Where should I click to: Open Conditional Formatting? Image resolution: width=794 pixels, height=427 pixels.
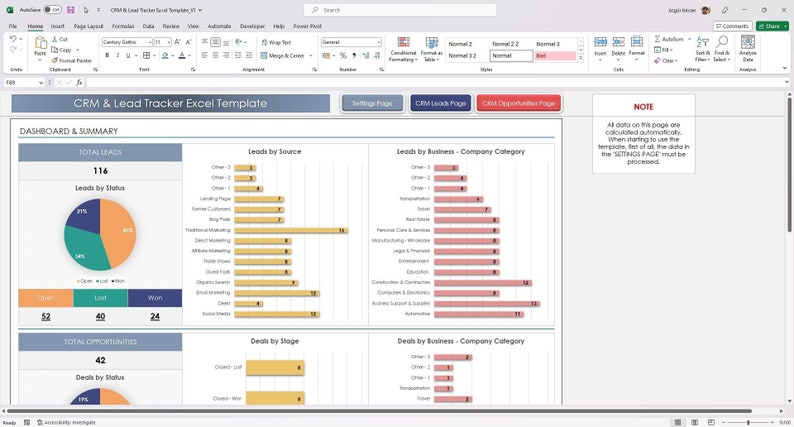click(403, 49)
